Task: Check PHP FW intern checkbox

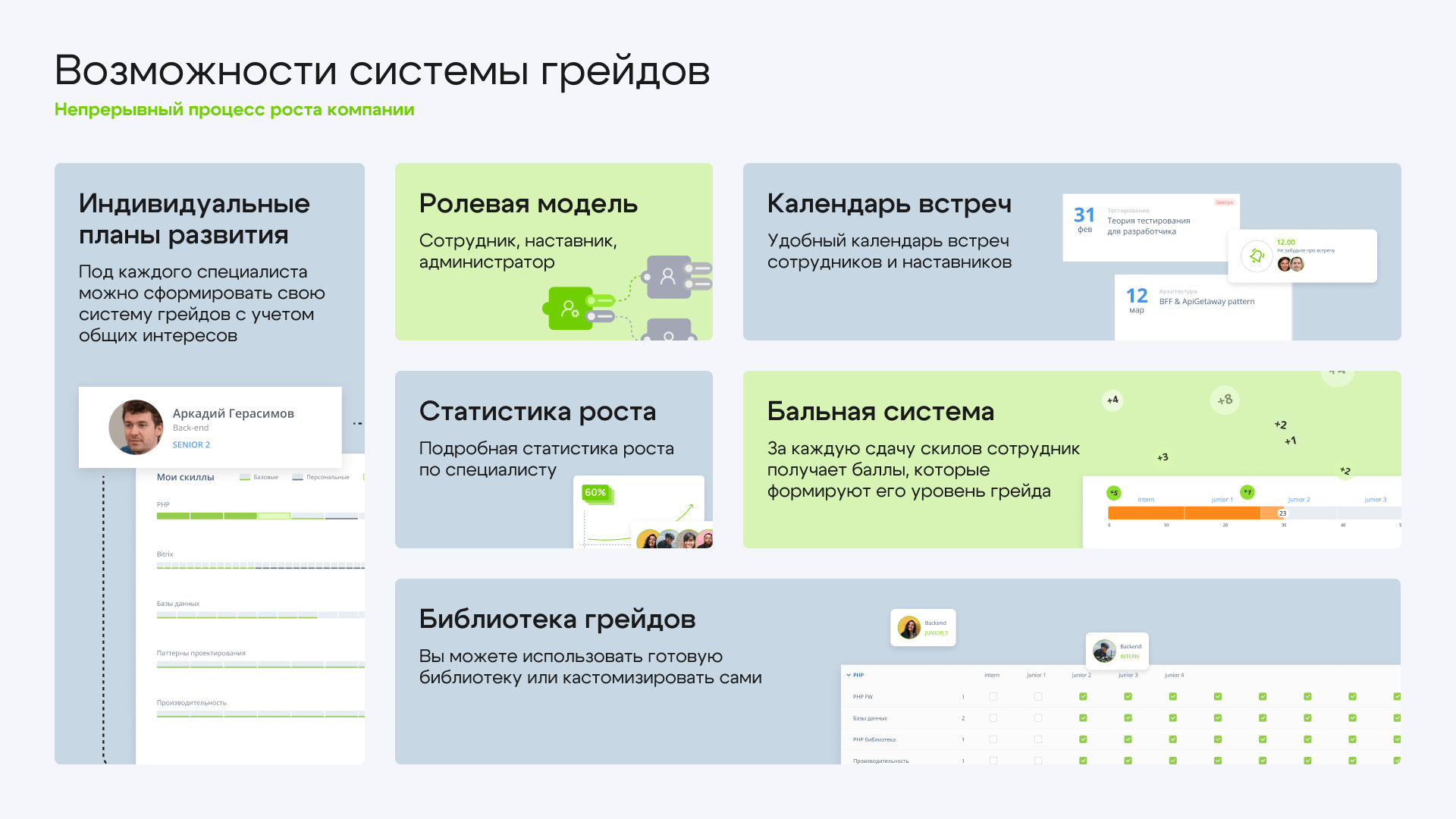Action: coord(993,696)
